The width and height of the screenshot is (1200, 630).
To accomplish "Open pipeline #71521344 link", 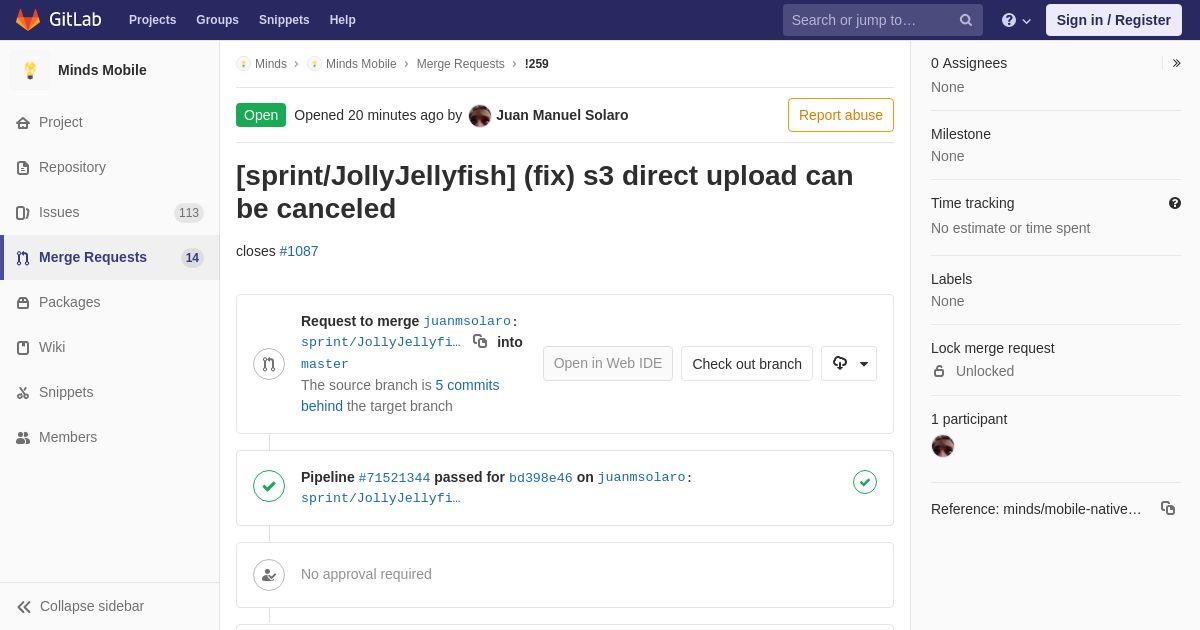I will tap(394, 478).
